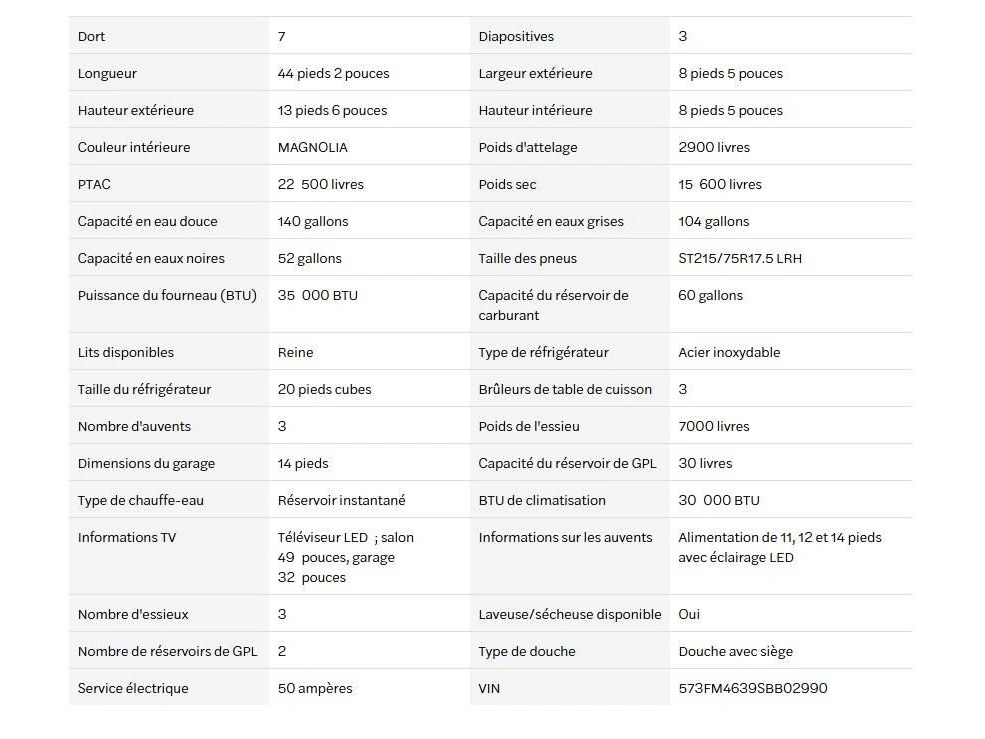
Task: Click the Réservoir instantané value
Action: point(342,500)
